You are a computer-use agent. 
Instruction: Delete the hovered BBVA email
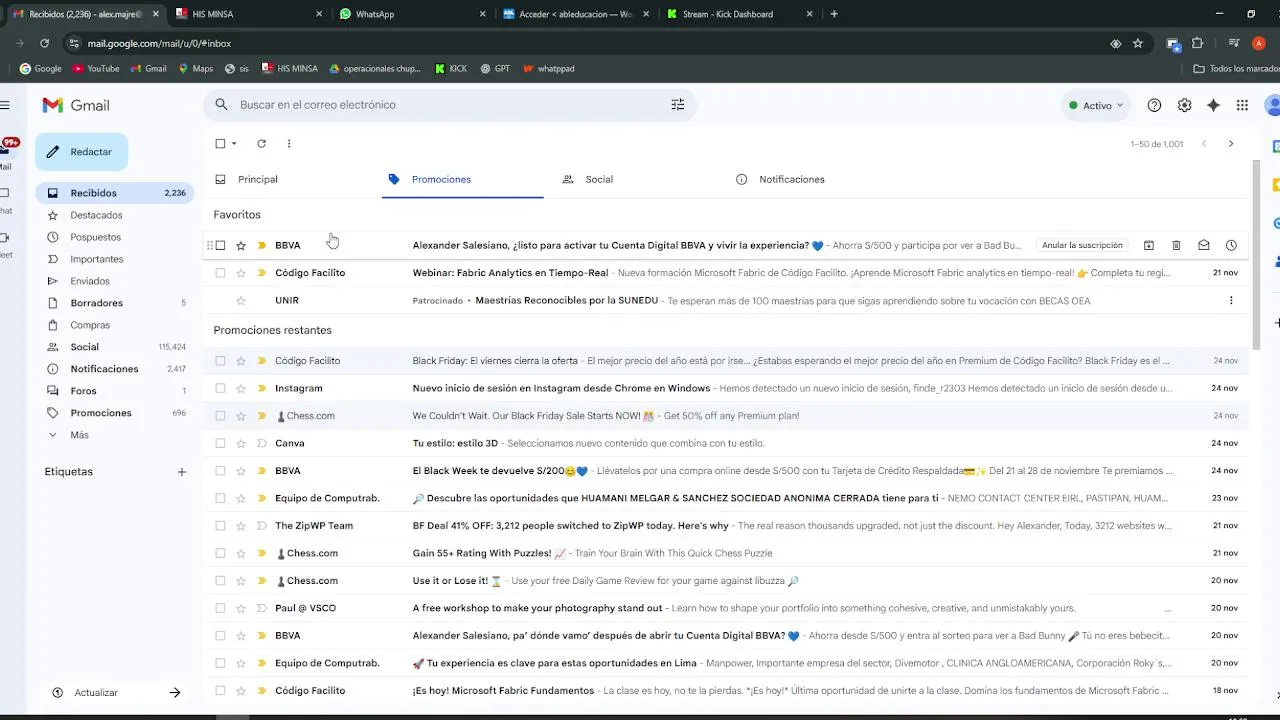click(1176, 245)
